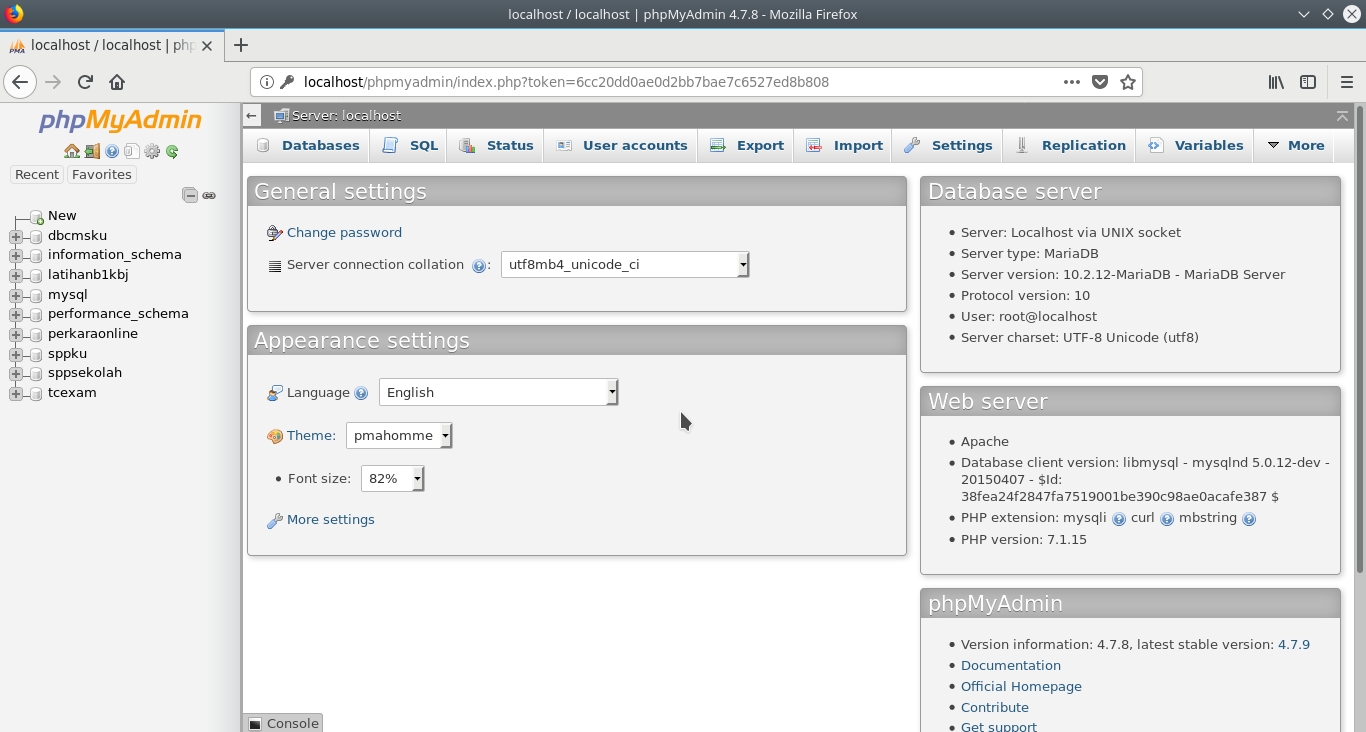Expand the information_schema database node

point(16,255)
